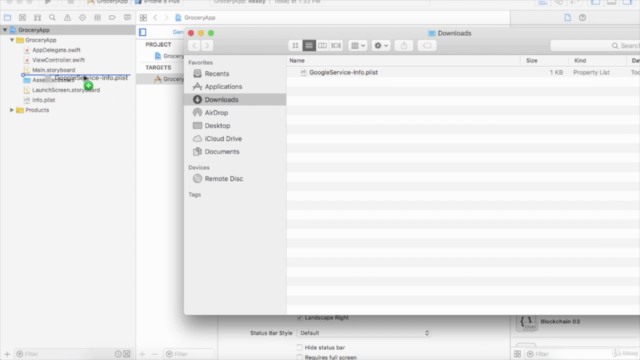Screen dimensions: 640x360
Task: Sort Finder list by Kind column
Action: click(598, 60)
